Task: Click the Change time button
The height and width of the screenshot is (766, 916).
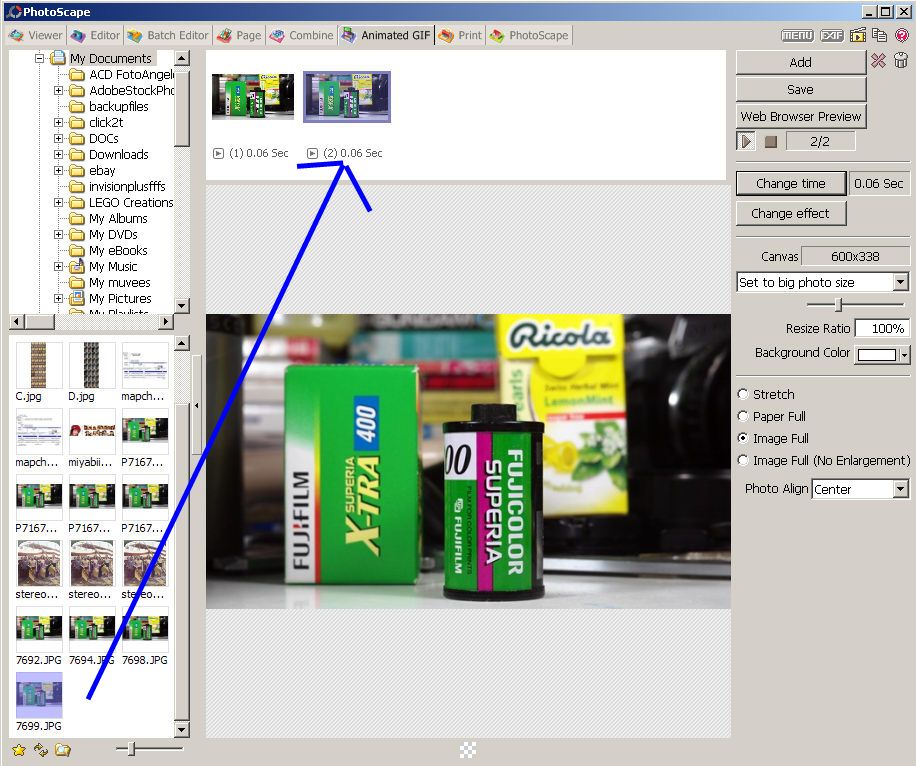Action: tap(791, 183)
